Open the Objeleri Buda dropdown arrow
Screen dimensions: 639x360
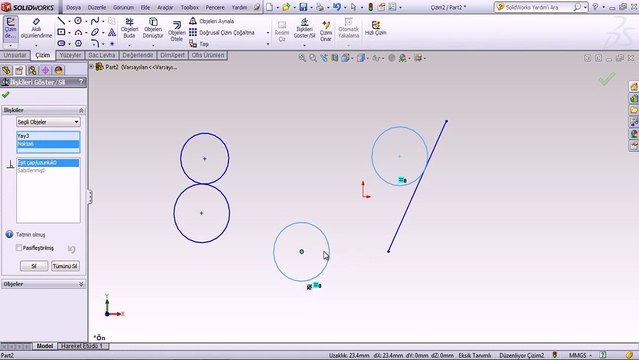point(129,45)
